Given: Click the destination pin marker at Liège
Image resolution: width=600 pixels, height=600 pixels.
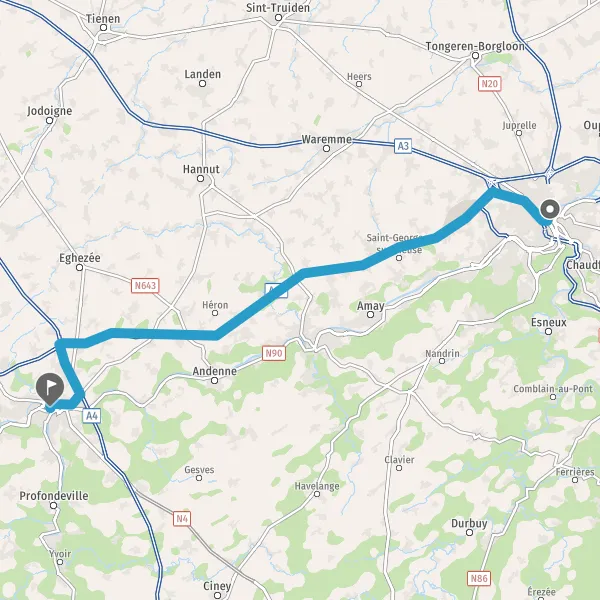Looking at the screenshot, I should click(x=550, y=209).
